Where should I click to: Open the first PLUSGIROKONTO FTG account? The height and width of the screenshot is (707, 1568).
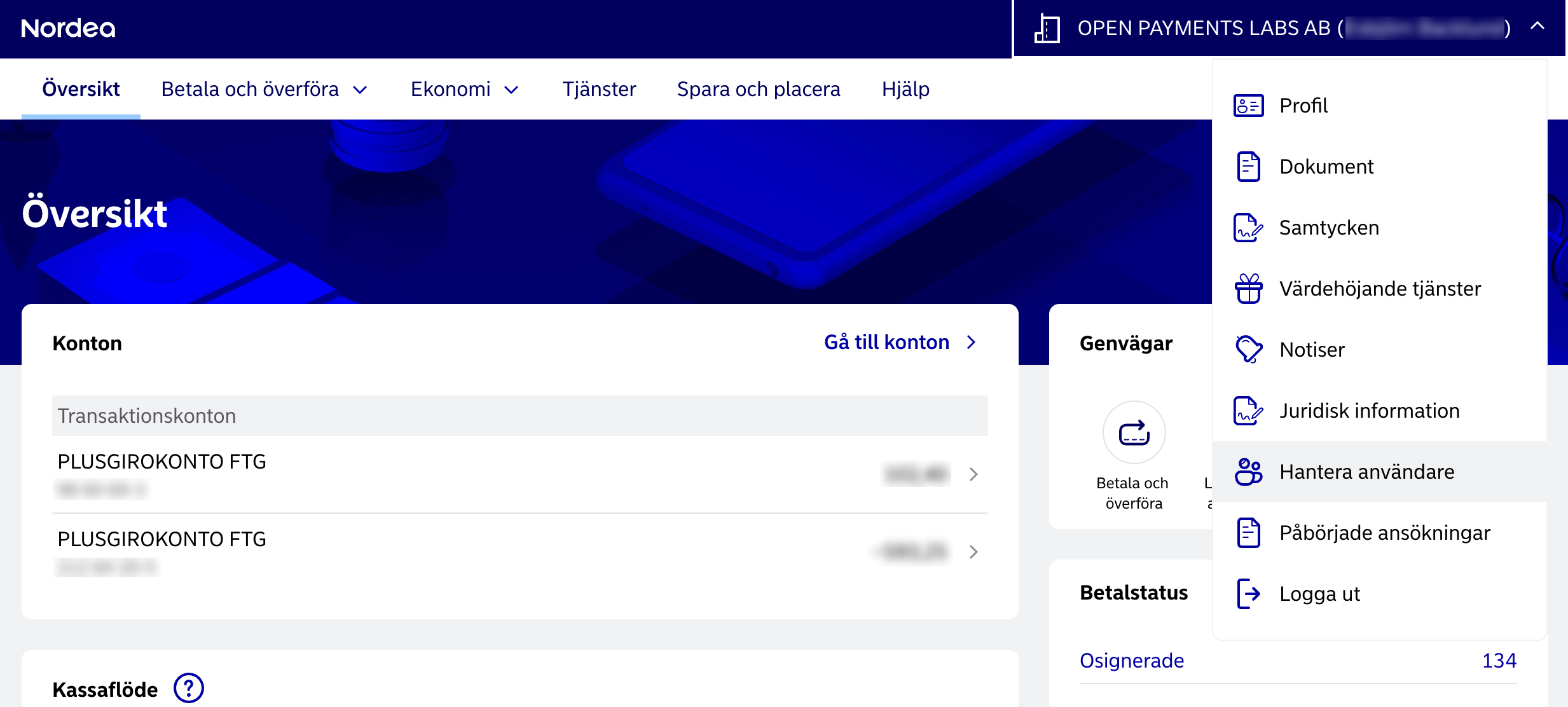pyautogui.click(x=519, y=474)
